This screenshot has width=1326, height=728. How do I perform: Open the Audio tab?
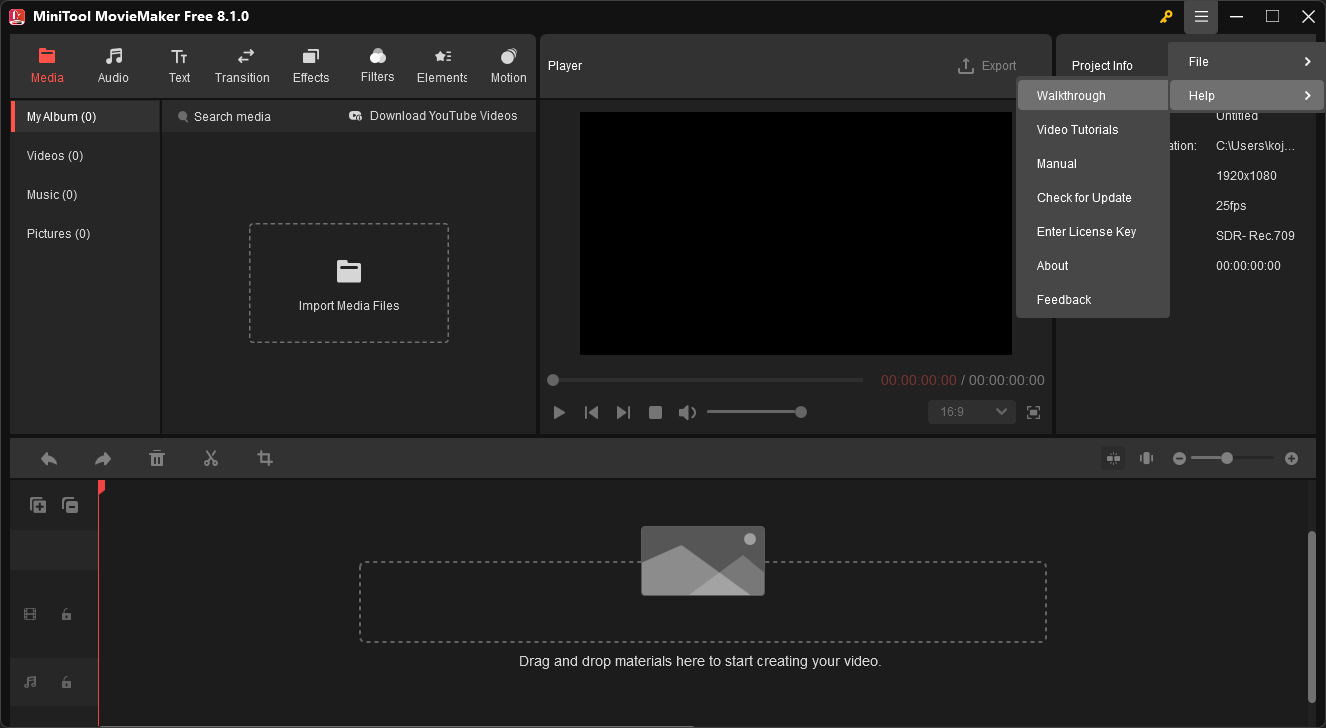tap(113, 66)
